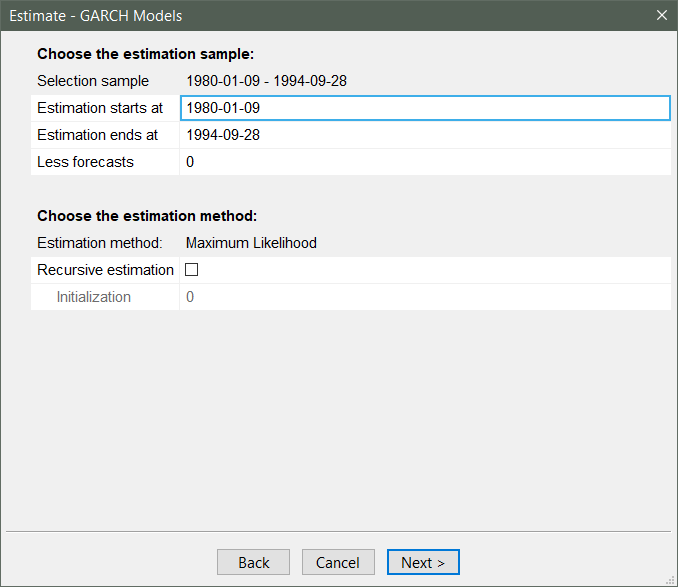
Task: Click the 'Recursive estimation' label text
Action: tap(105, 270)
